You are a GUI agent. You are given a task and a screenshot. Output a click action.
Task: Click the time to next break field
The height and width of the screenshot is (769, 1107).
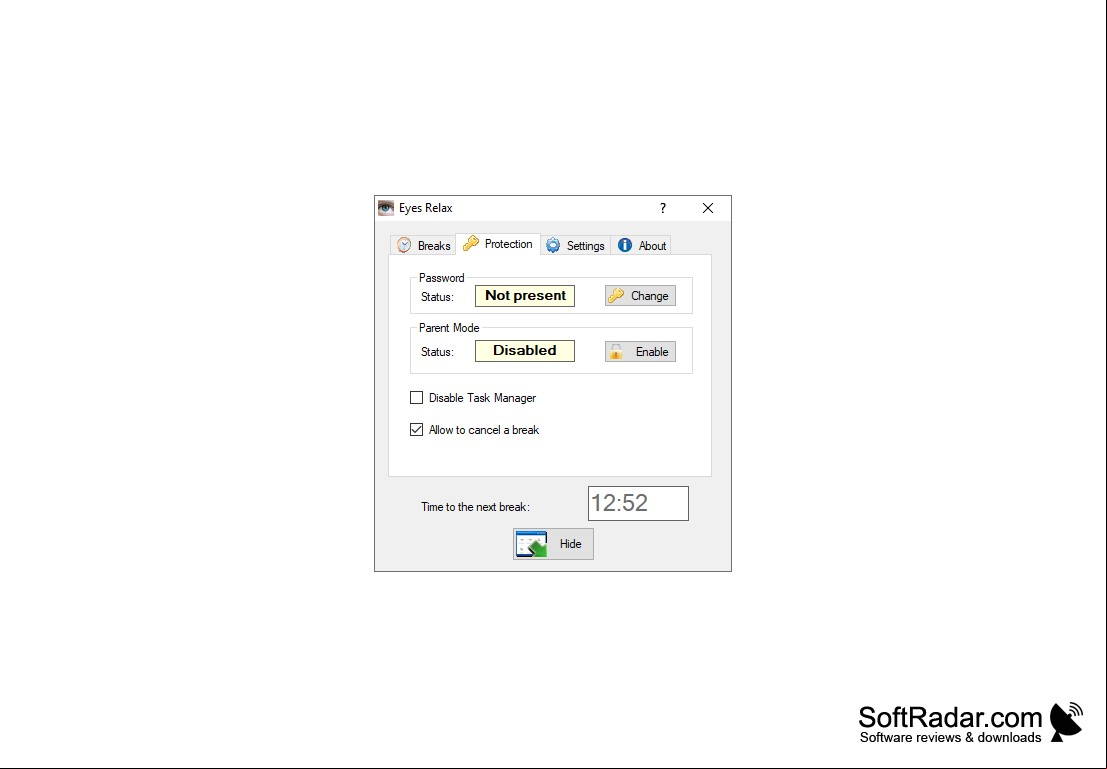pyautogui.click(x=638, y=503)
